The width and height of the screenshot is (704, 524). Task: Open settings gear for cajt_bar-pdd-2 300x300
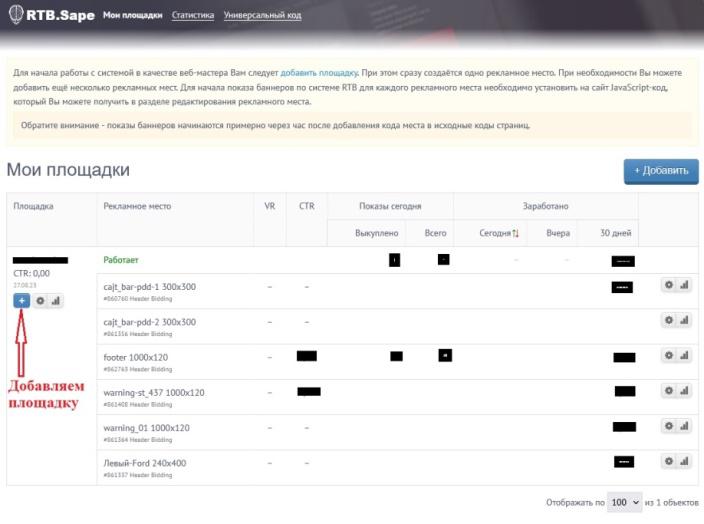(x=669, y=320)
